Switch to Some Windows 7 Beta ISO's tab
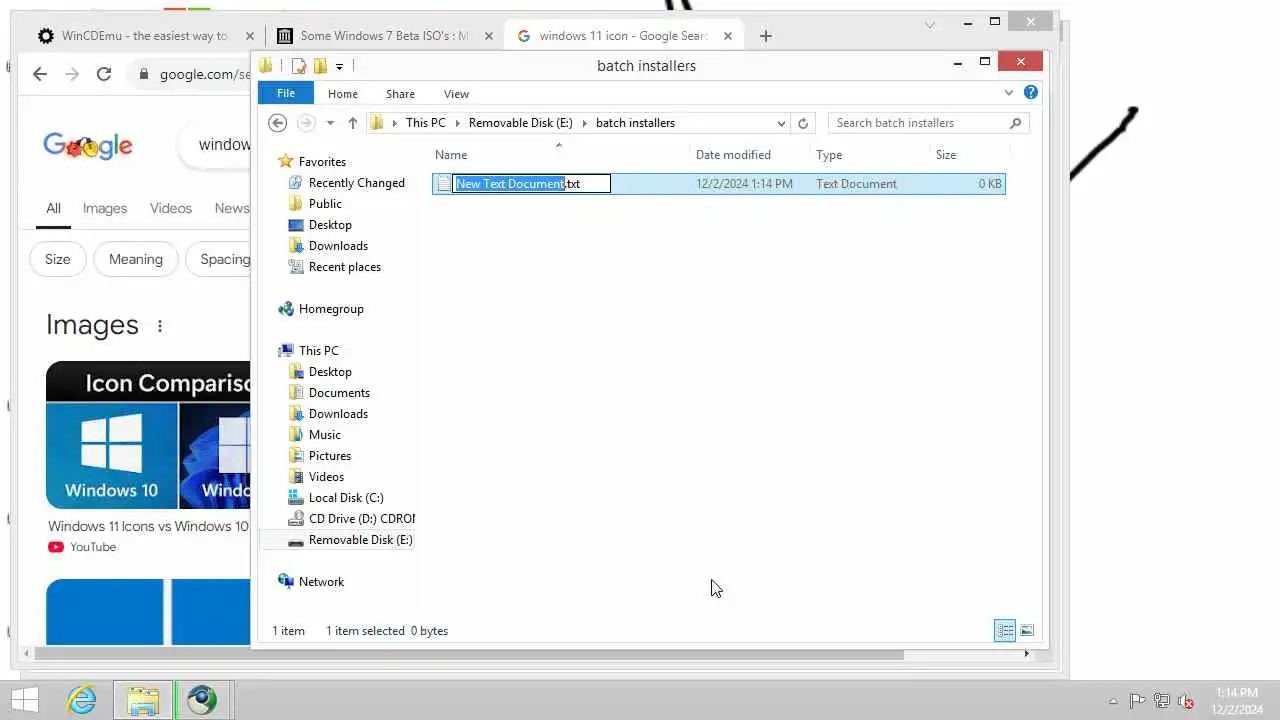This screenshot has height=720, width=1280. coord(385,36)
